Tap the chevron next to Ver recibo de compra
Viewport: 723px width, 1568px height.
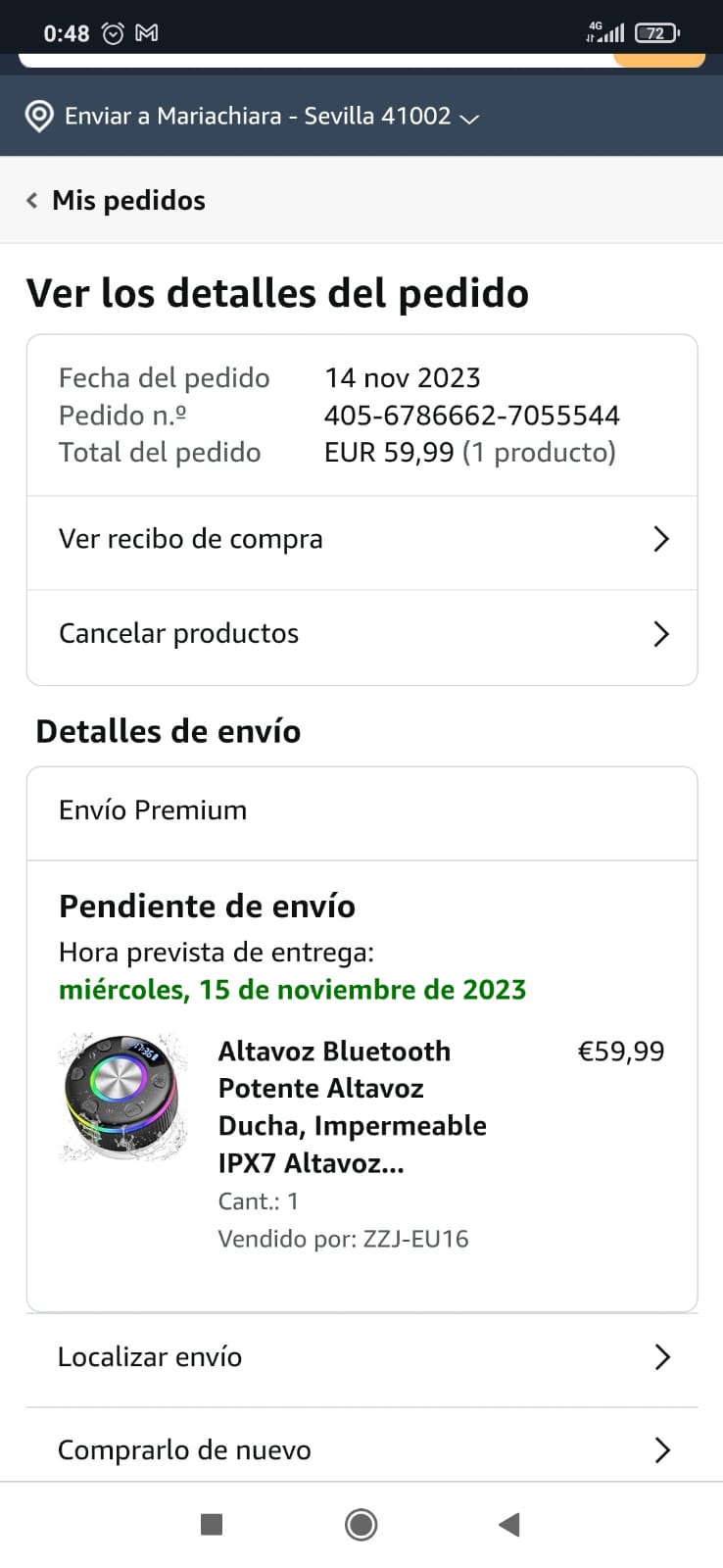pos(661,539)
